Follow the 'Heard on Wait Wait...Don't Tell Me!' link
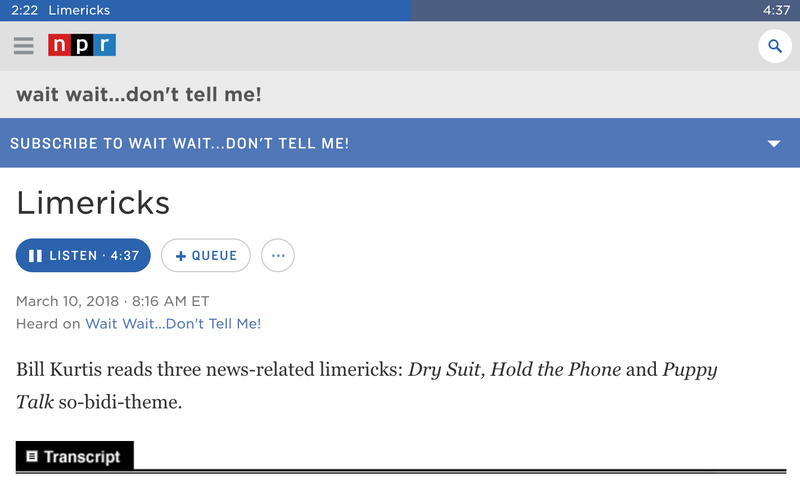 pyautogui.click(x=173, y=324)
